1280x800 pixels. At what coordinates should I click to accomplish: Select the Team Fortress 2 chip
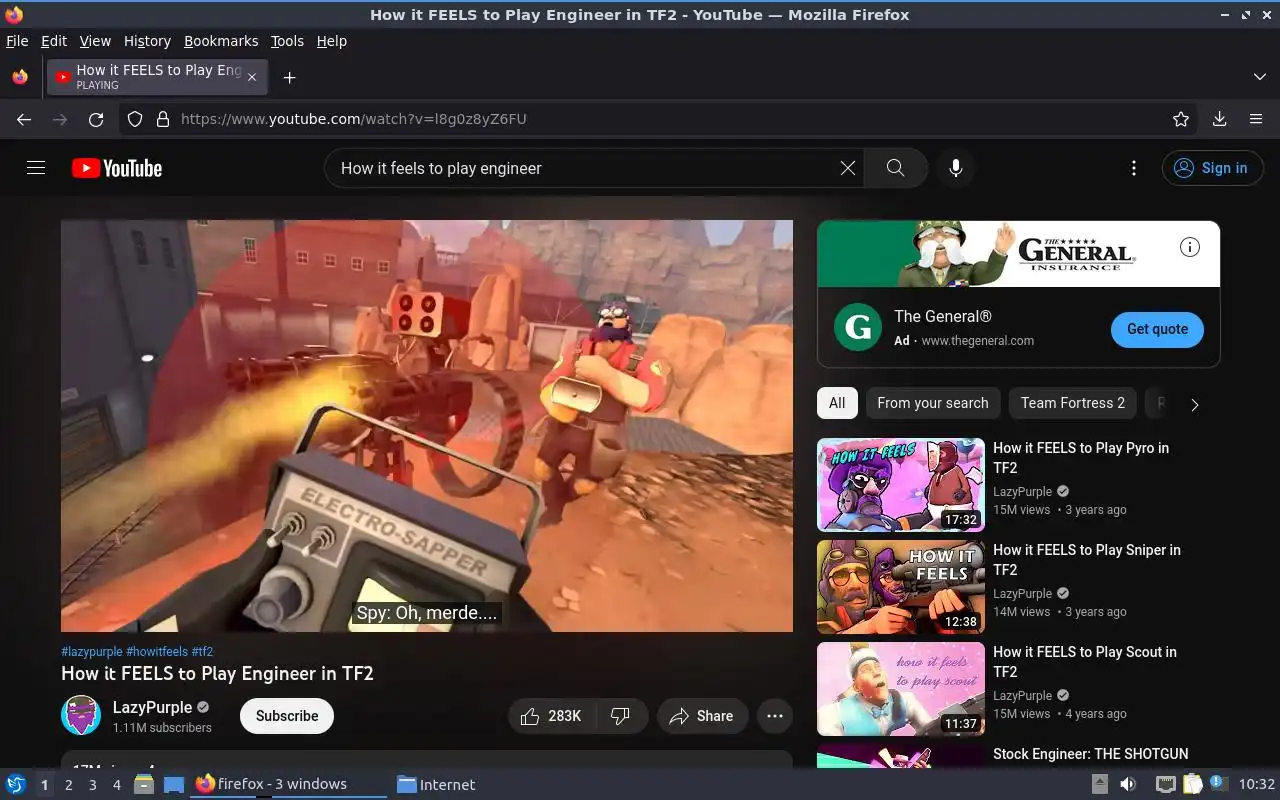click(x=1073, y=403)
